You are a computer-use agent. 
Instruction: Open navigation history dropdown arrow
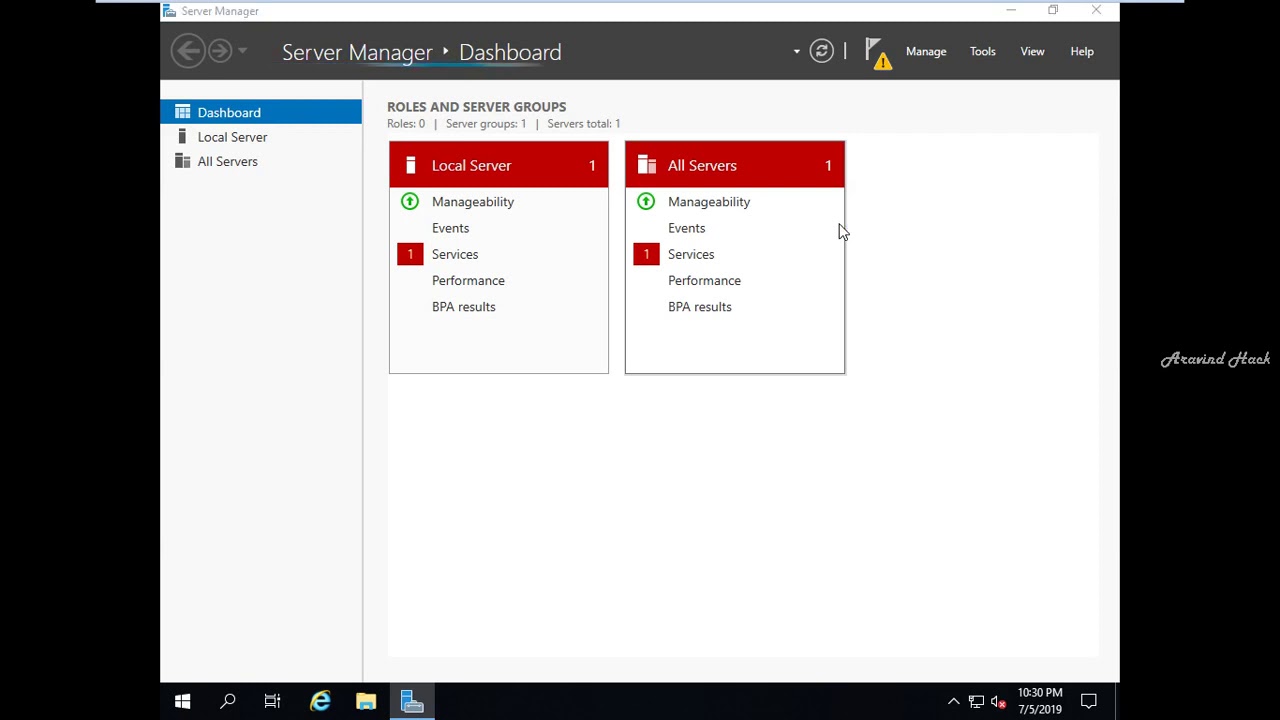pyautogui.click(x=243, y=51)
